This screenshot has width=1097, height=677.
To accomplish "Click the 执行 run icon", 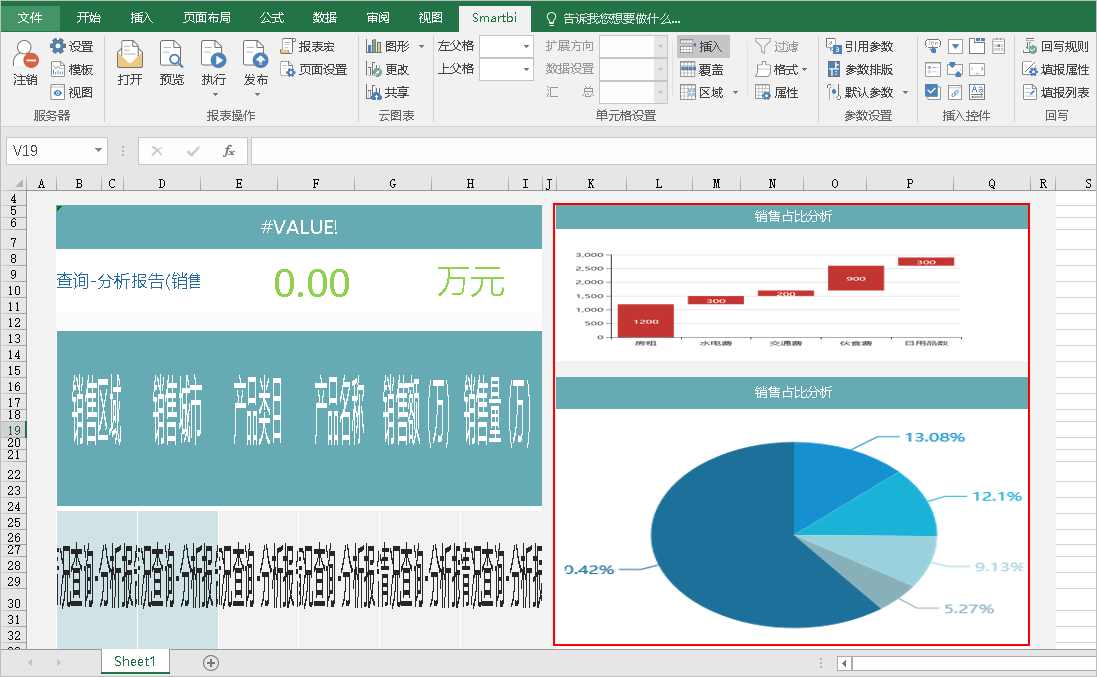I will pos(213,55).
